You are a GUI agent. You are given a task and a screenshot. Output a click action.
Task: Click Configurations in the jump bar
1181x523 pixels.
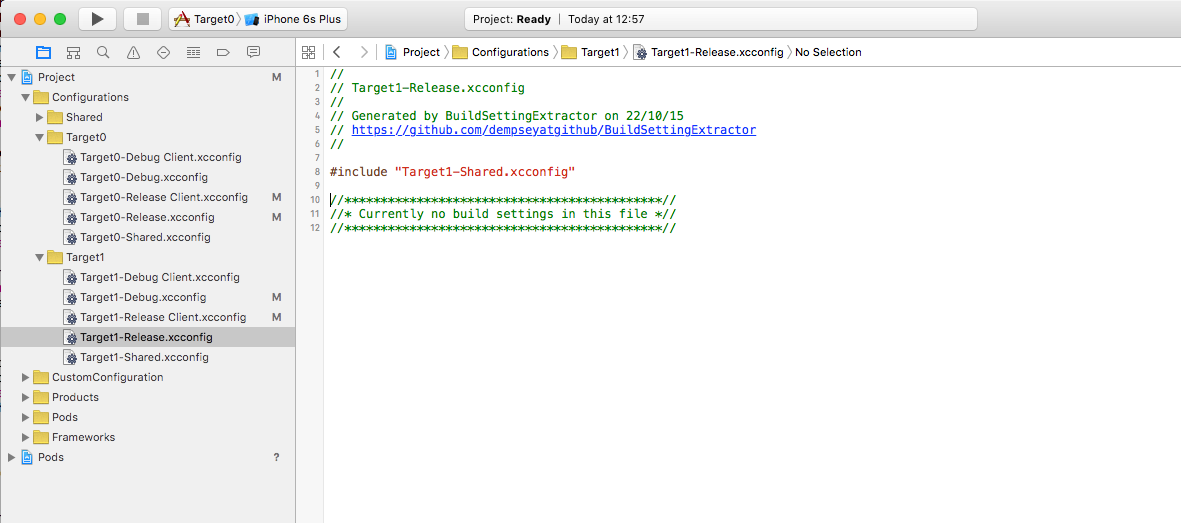509,52
